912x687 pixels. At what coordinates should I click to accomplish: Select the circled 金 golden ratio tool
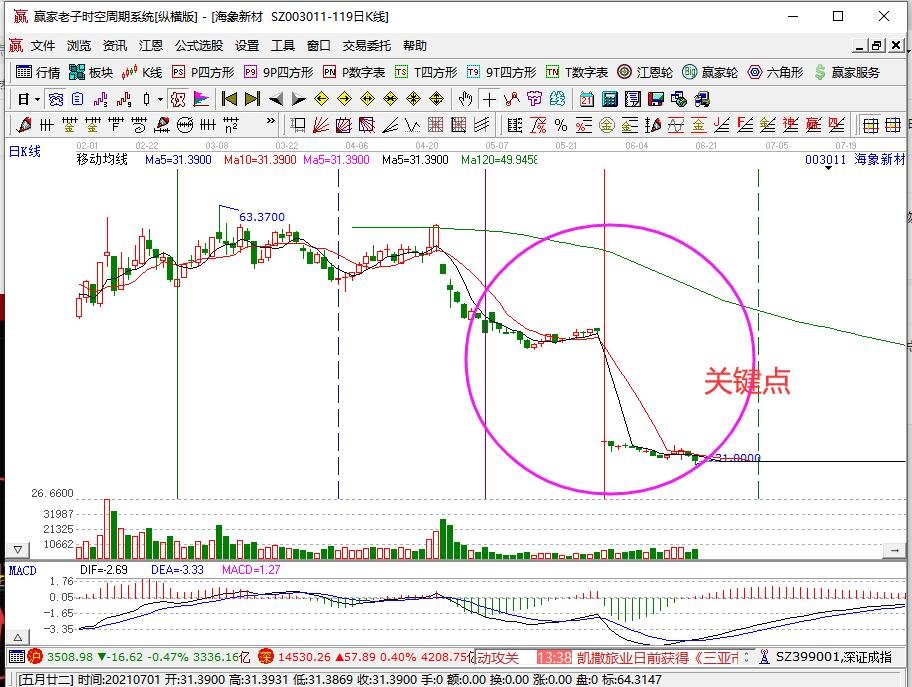tap(607, 125)
